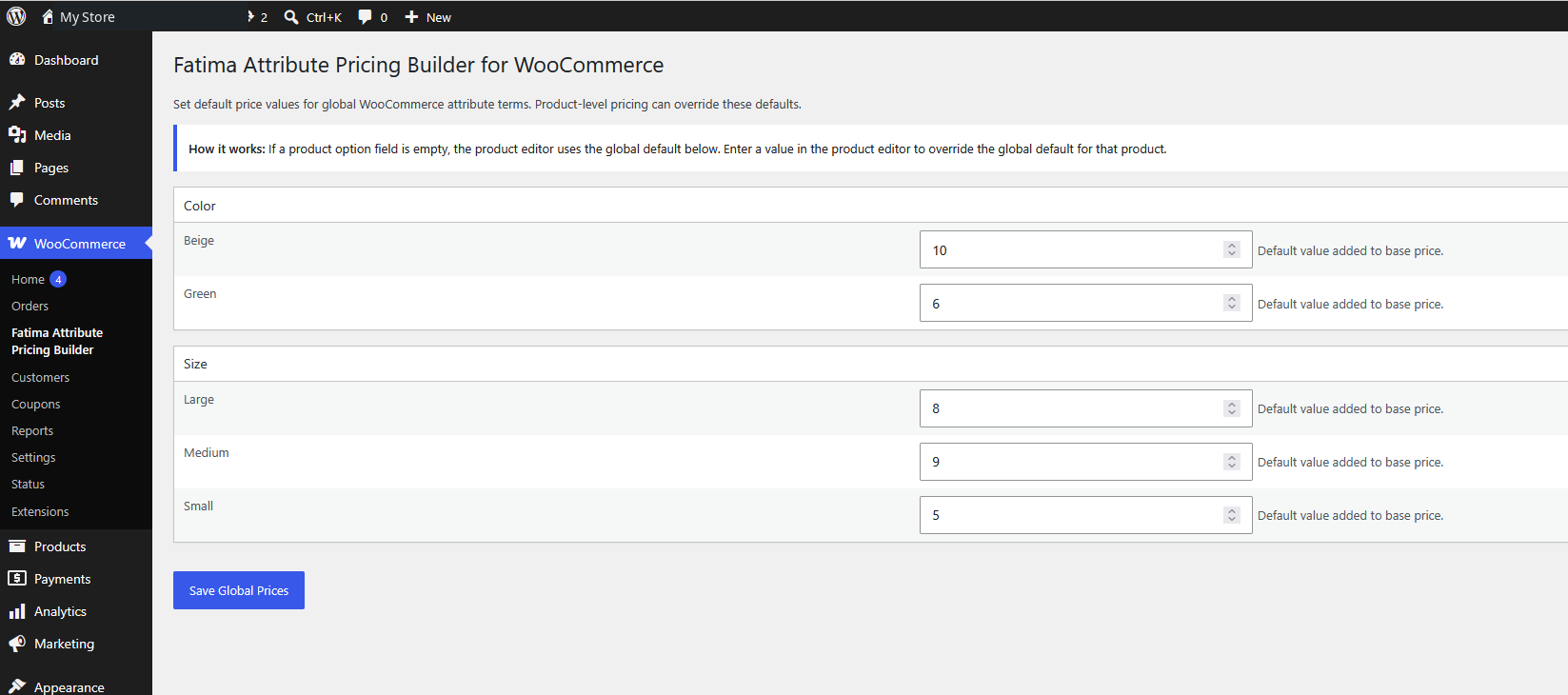The width and height of the screenshot is (1568, 695).
Task: Click the Green price spinner arrows
Action: tap(1232, 303)
